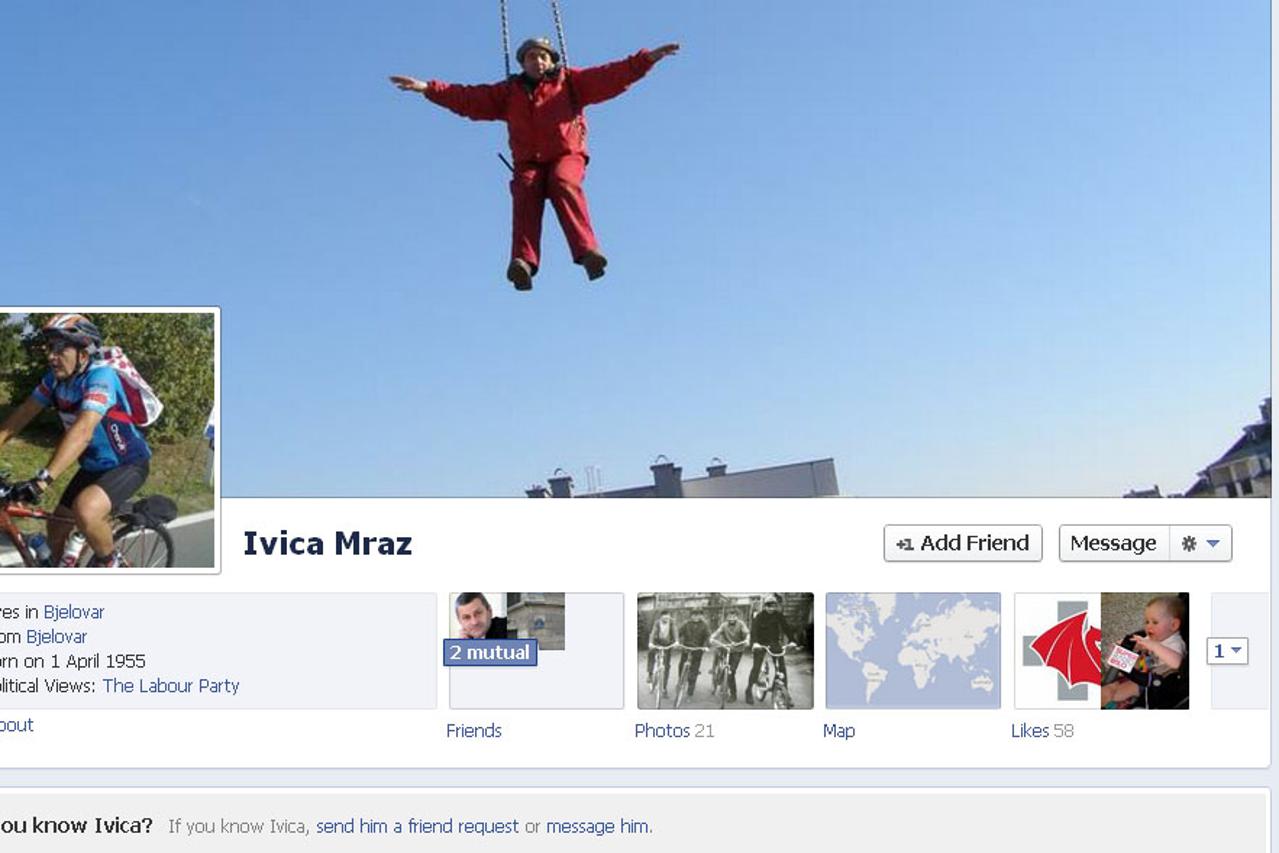The width and height of the screenshot is (1279, 853).
Task: Click the Add Friend button
Action: pyautogui.click(x=962, y=543)
